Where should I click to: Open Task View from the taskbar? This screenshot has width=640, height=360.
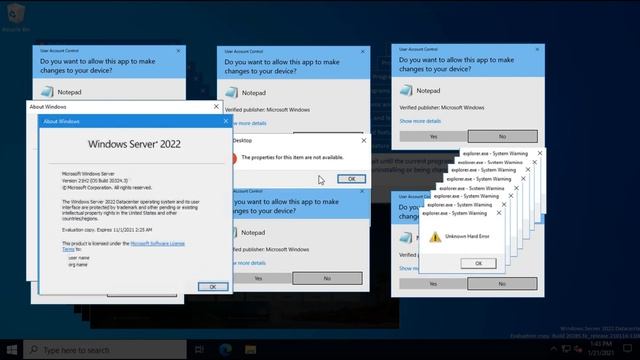(199, 350)
